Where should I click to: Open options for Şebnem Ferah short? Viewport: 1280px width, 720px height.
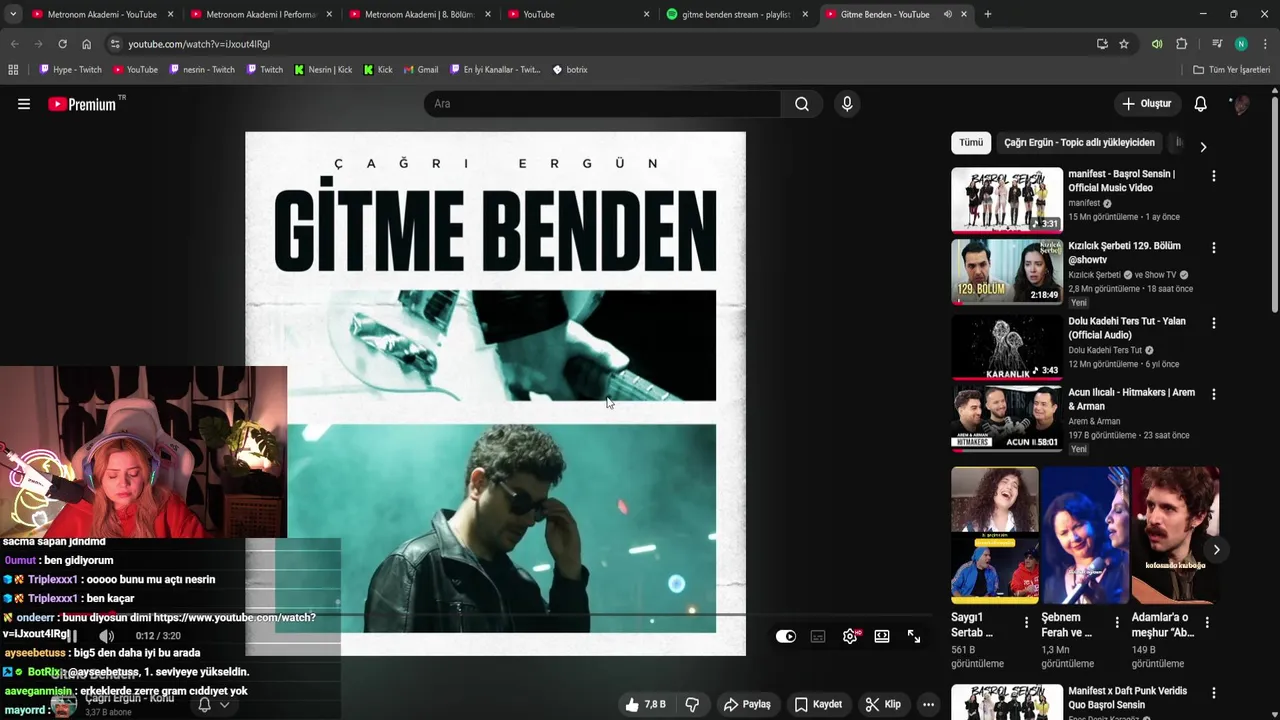[x=1117, y=622]
